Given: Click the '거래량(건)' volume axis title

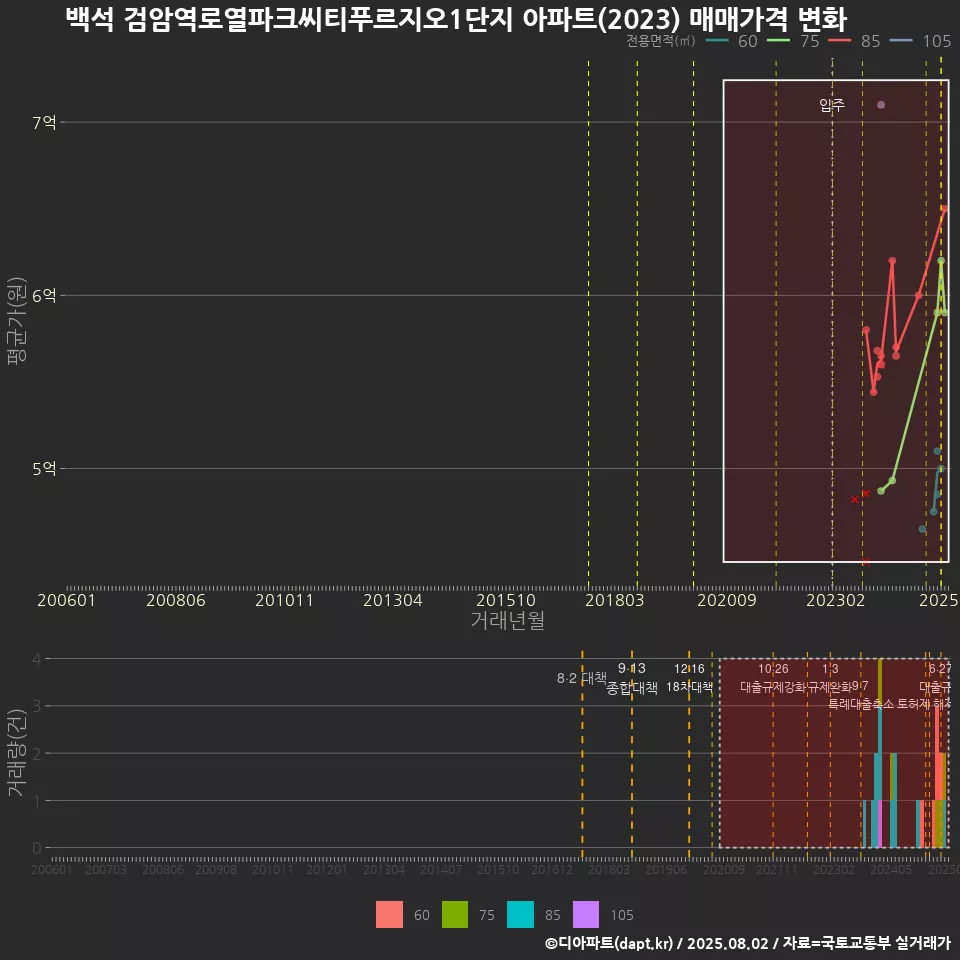Looking at the screenshot, I should 17,753.
